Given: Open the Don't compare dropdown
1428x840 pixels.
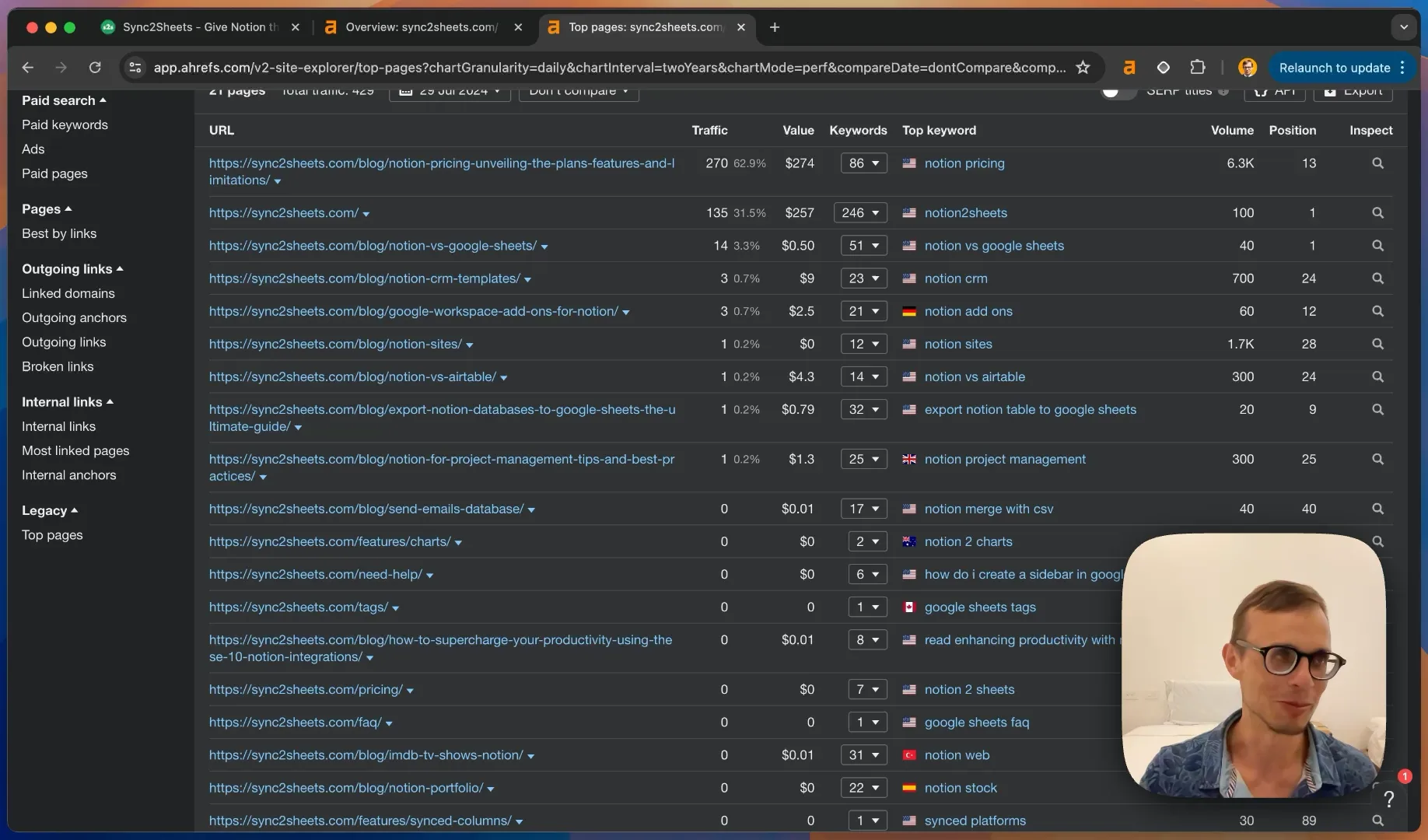Looking at the screenshot, I should click(x=578, y=93).
